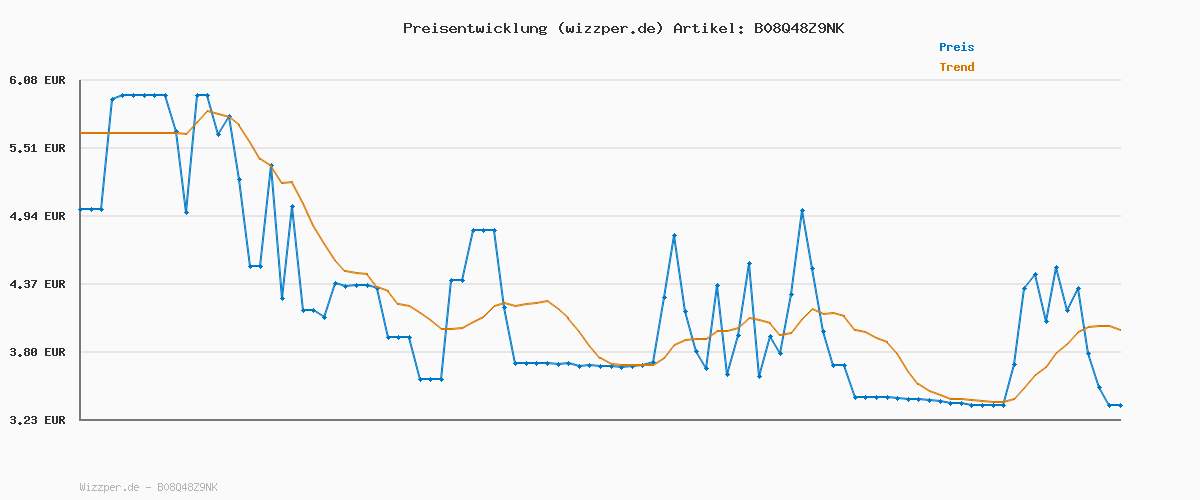Click the last blue price point at right edge
Viewport: 1200px width, 500px height.
(1120, 405)
